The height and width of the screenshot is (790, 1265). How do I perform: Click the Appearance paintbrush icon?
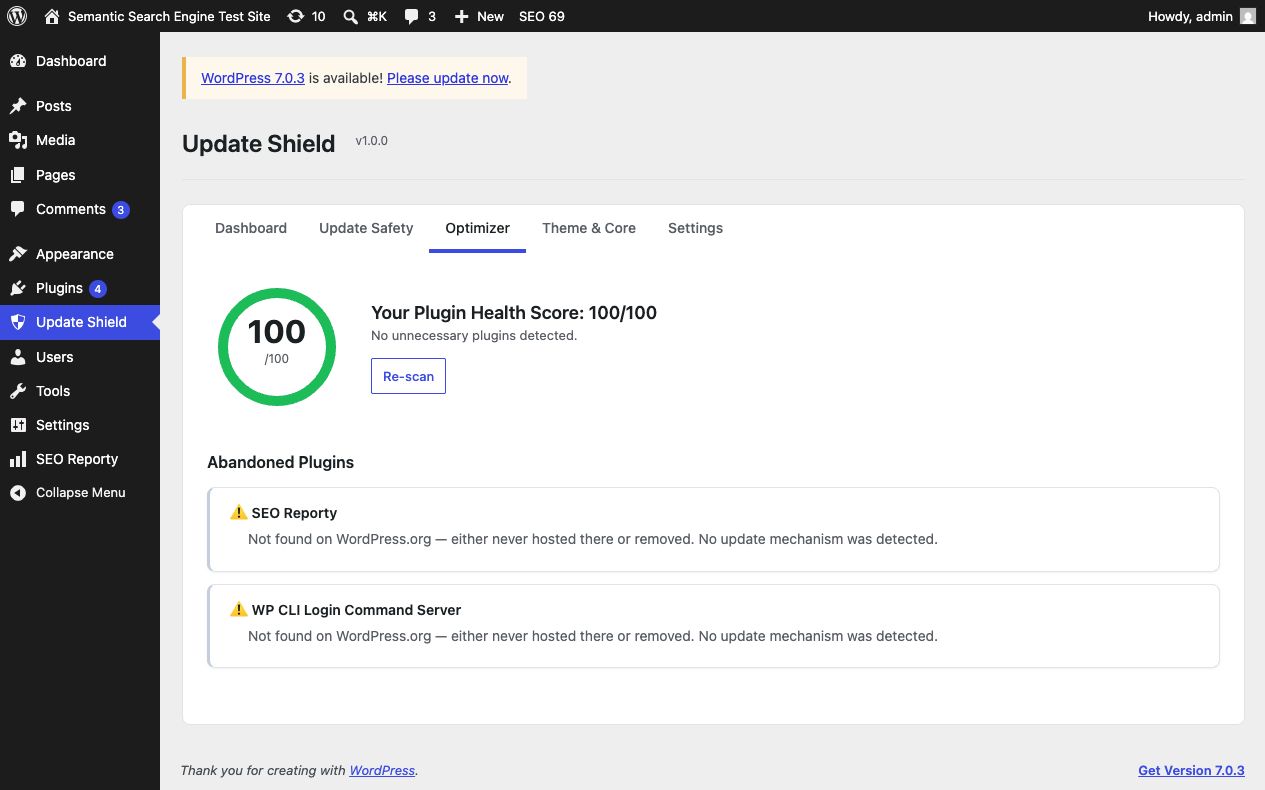pos(18,254)
